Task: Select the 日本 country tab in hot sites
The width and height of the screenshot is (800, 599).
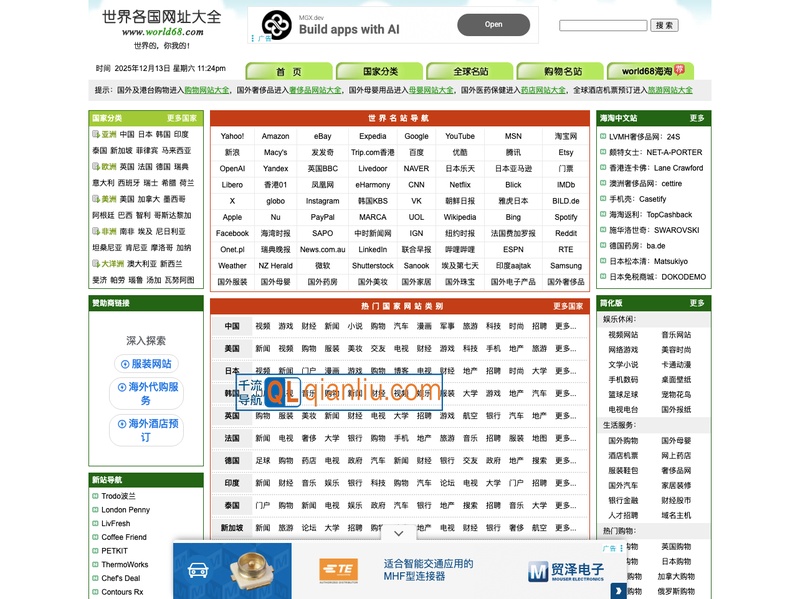Action: click(232, 370)
